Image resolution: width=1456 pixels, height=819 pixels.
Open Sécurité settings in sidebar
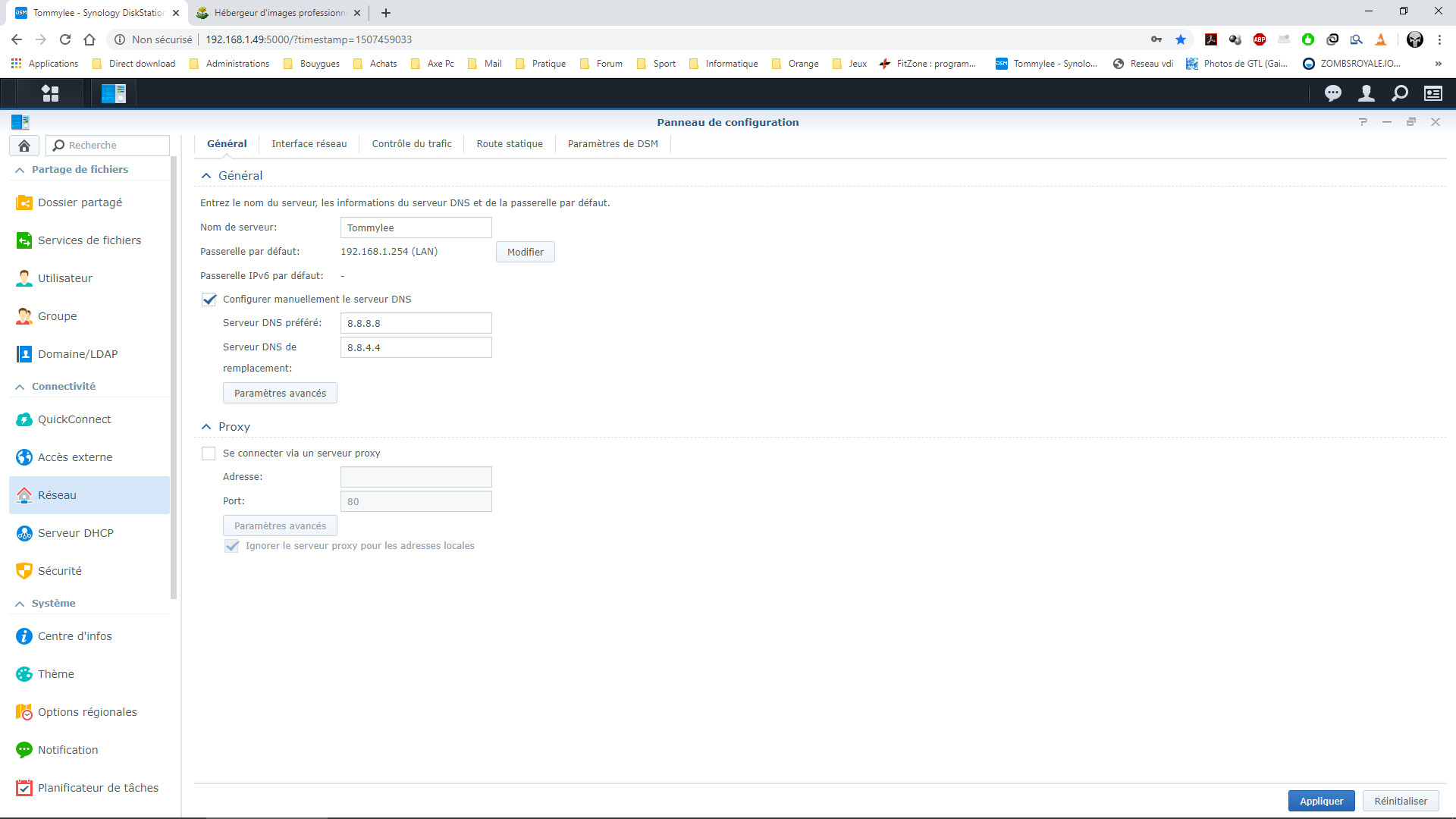pos(60,571)
